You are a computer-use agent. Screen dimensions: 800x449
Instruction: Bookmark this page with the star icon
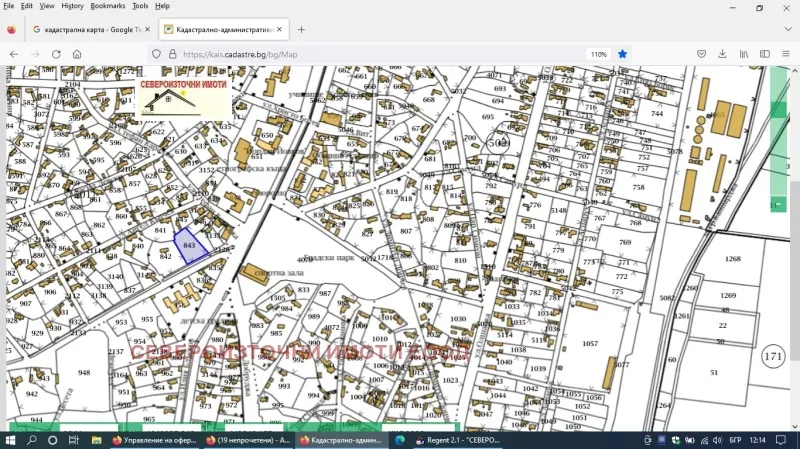click(622, 54)
